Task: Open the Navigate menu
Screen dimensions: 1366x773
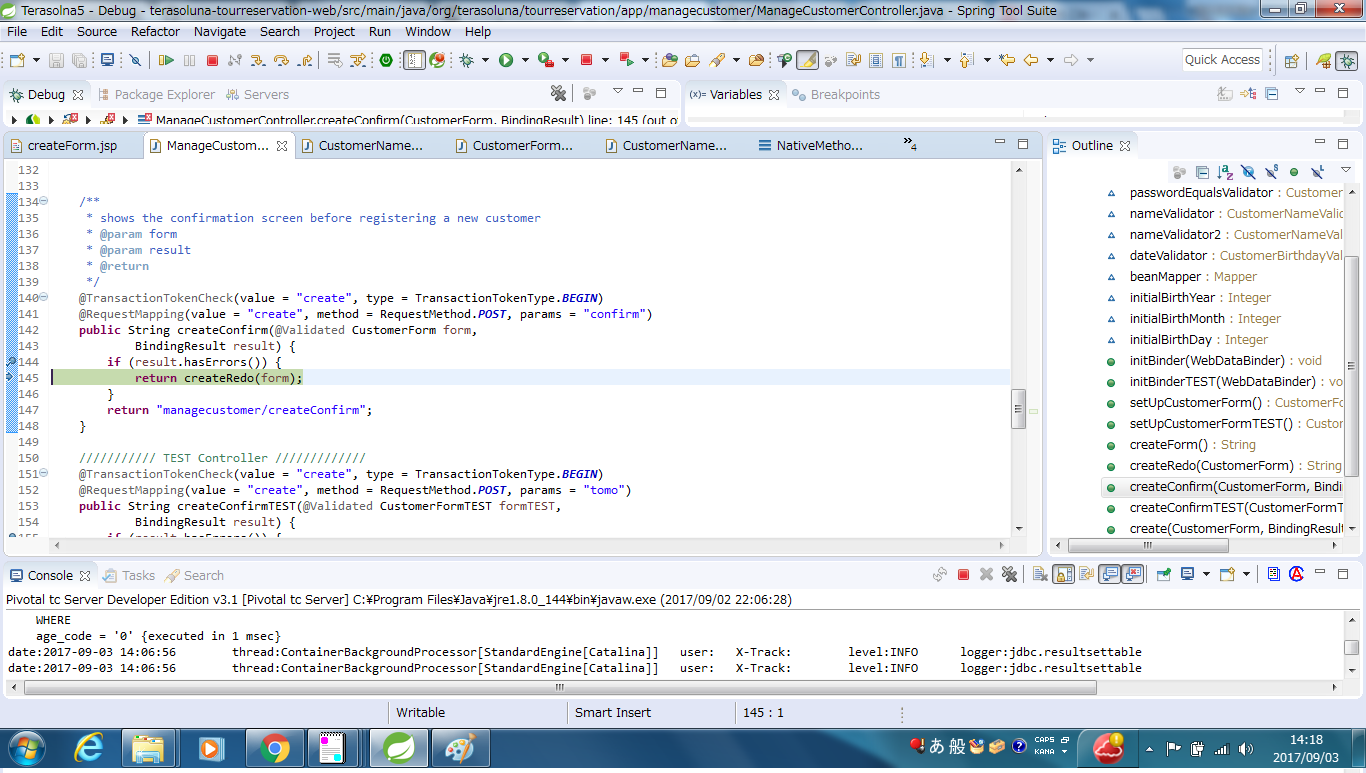Action: tap(220, 31)
